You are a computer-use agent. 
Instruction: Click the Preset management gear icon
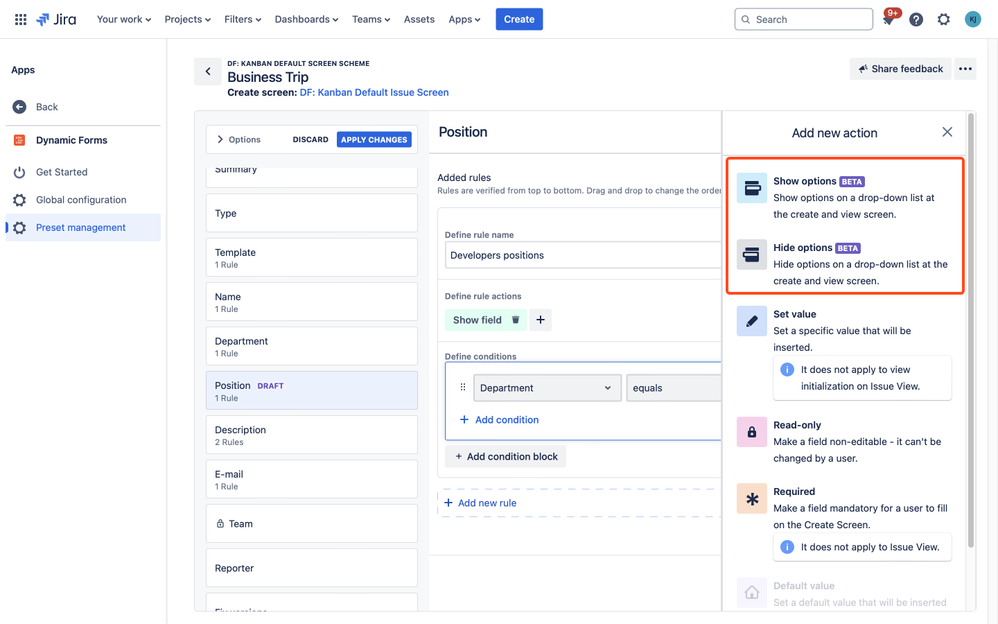[20, 228]
